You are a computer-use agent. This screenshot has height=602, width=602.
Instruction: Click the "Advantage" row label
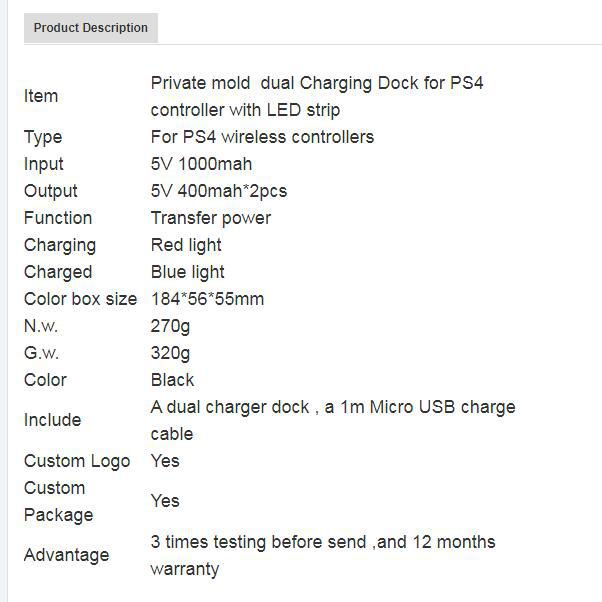[x=66, y=555]
